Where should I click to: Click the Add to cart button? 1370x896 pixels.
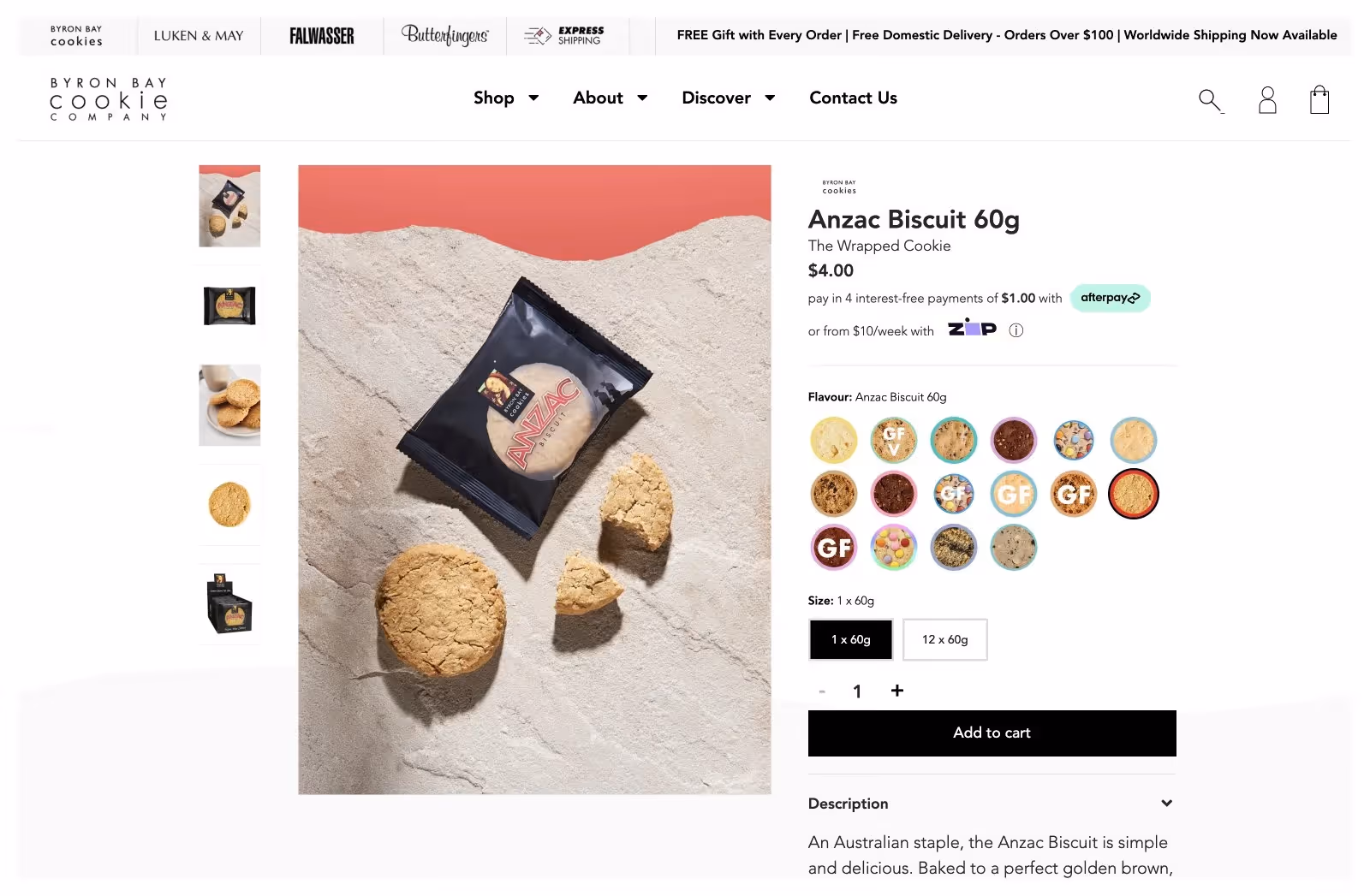(992, 733)
